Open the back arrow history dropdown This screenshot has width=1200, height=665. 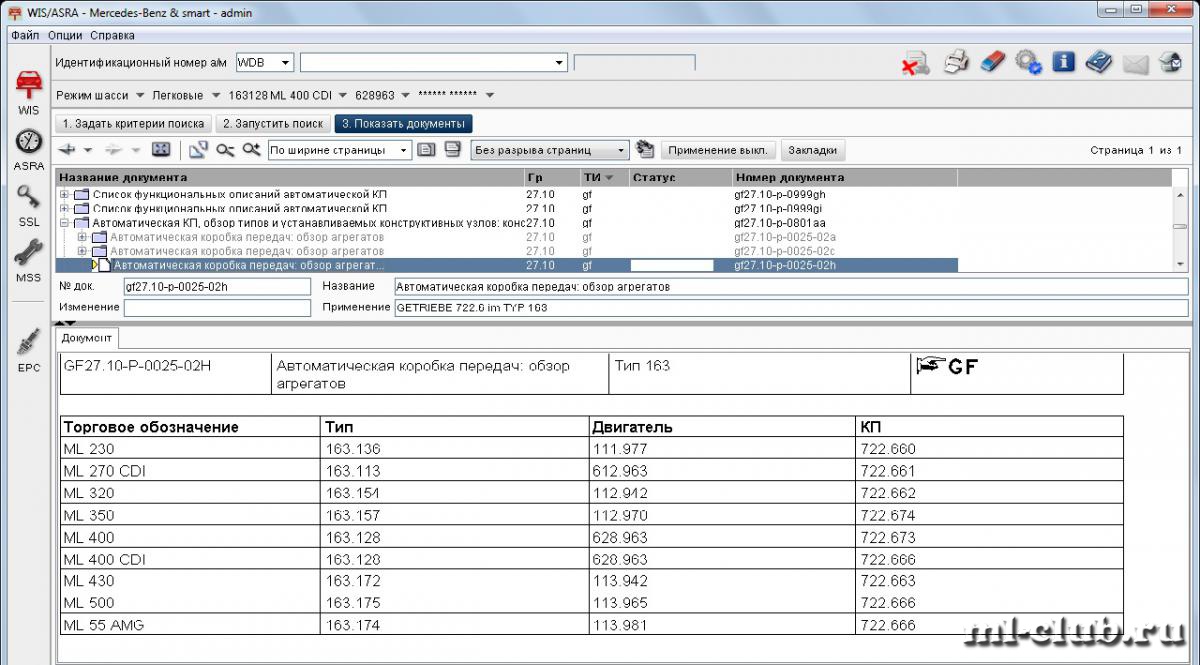tap(88, 150)
